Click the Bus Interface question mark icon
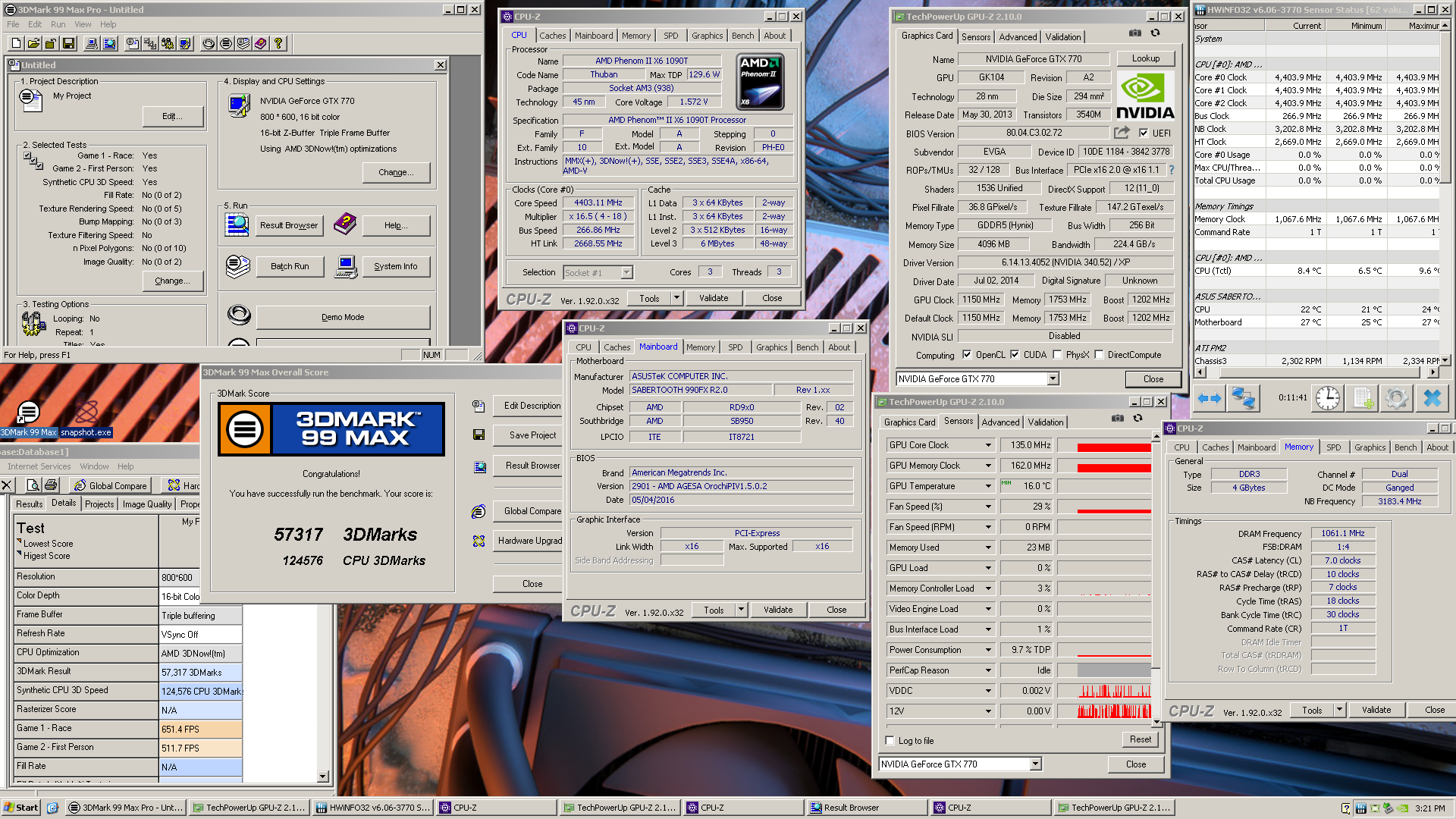Image resolution: width=1456 pixels, height=819 pixels. point(1172,170)
